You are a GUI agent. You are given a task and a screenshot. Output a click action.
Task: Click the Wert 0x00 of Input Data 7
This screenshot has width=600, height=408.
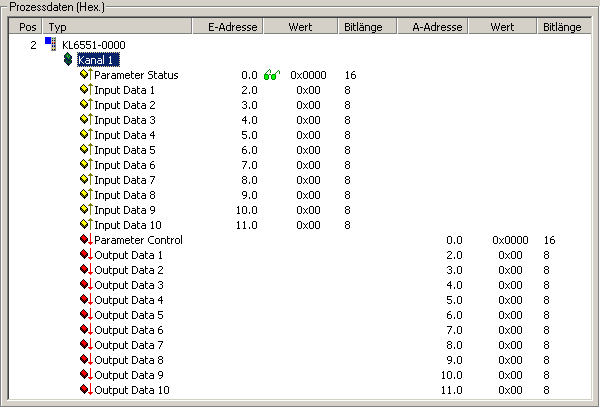click(308, 180)
